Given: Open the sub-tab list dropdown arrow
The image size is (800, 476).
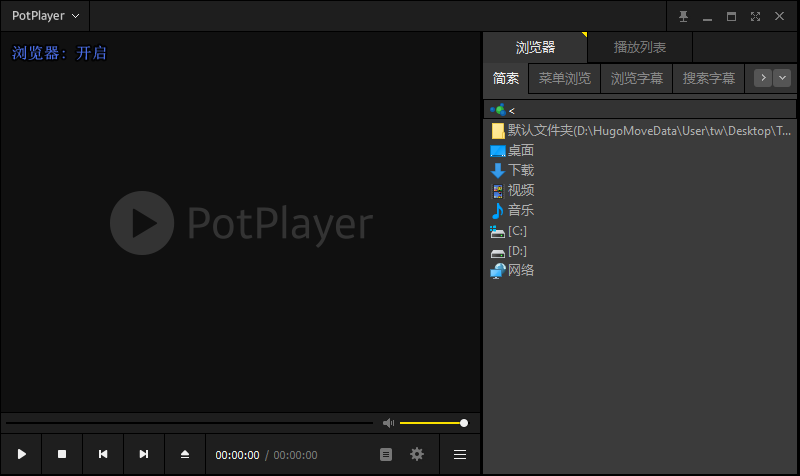Looking at the screenshot, I should (782, 78).
